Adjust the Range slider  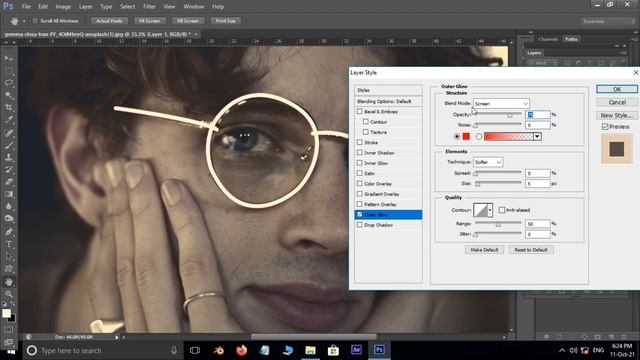click(x=498, y=224)
